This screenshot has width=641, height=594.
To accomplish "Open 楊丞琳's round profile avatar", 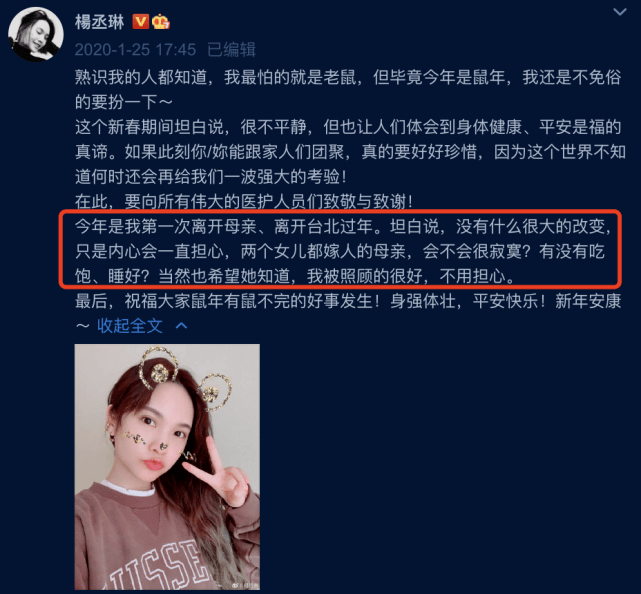I will [36, 34].
